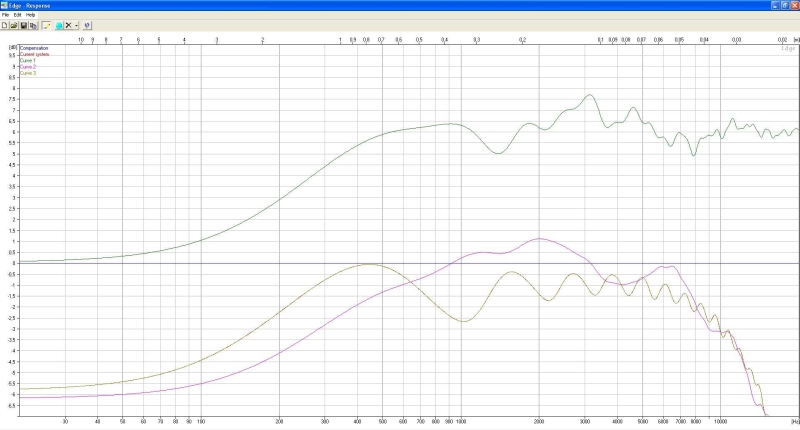
Task: Select the Current system legend entry
Action: pyautogui.click(x=33, y=54)
